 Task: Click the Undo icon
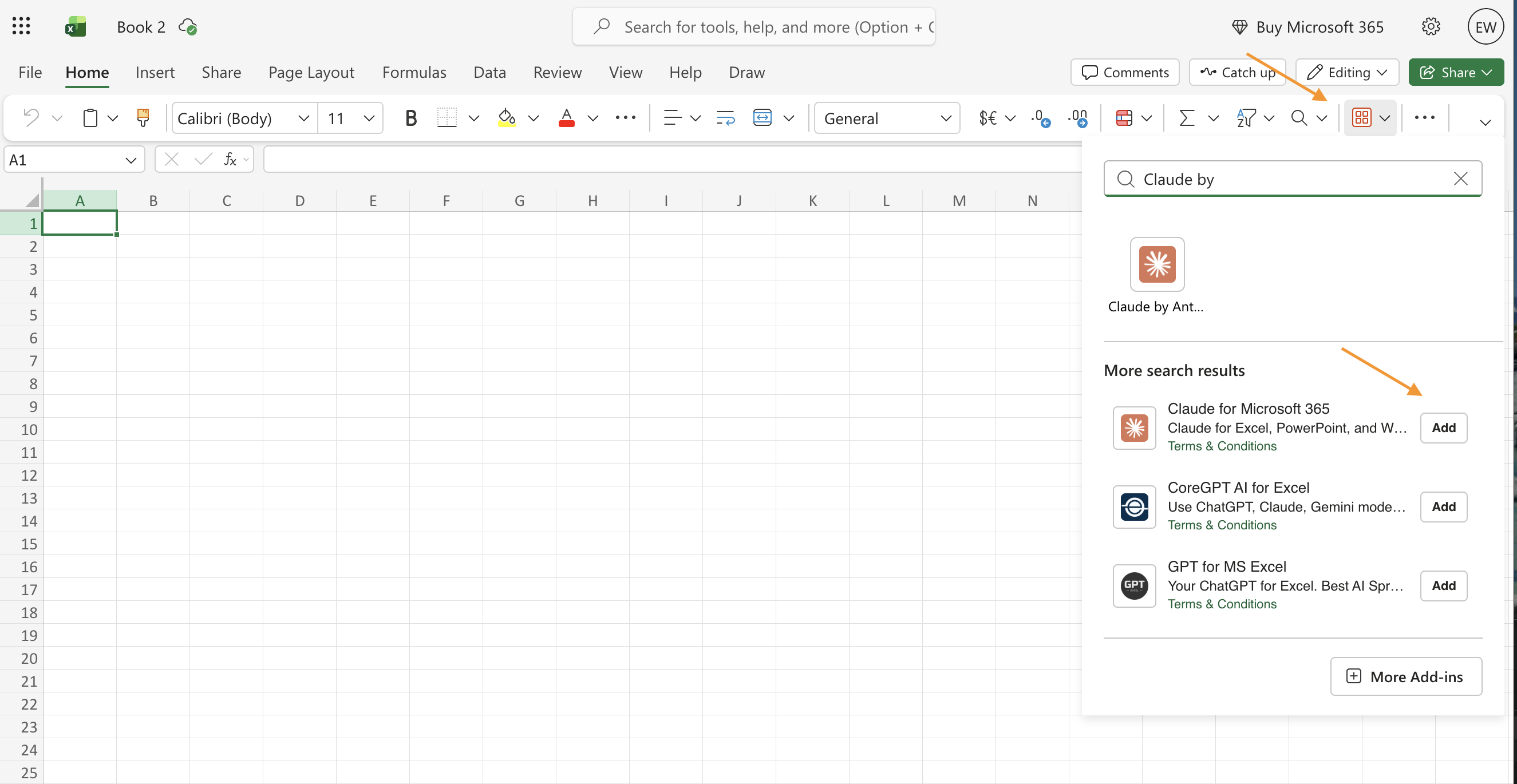click(30, 118)
